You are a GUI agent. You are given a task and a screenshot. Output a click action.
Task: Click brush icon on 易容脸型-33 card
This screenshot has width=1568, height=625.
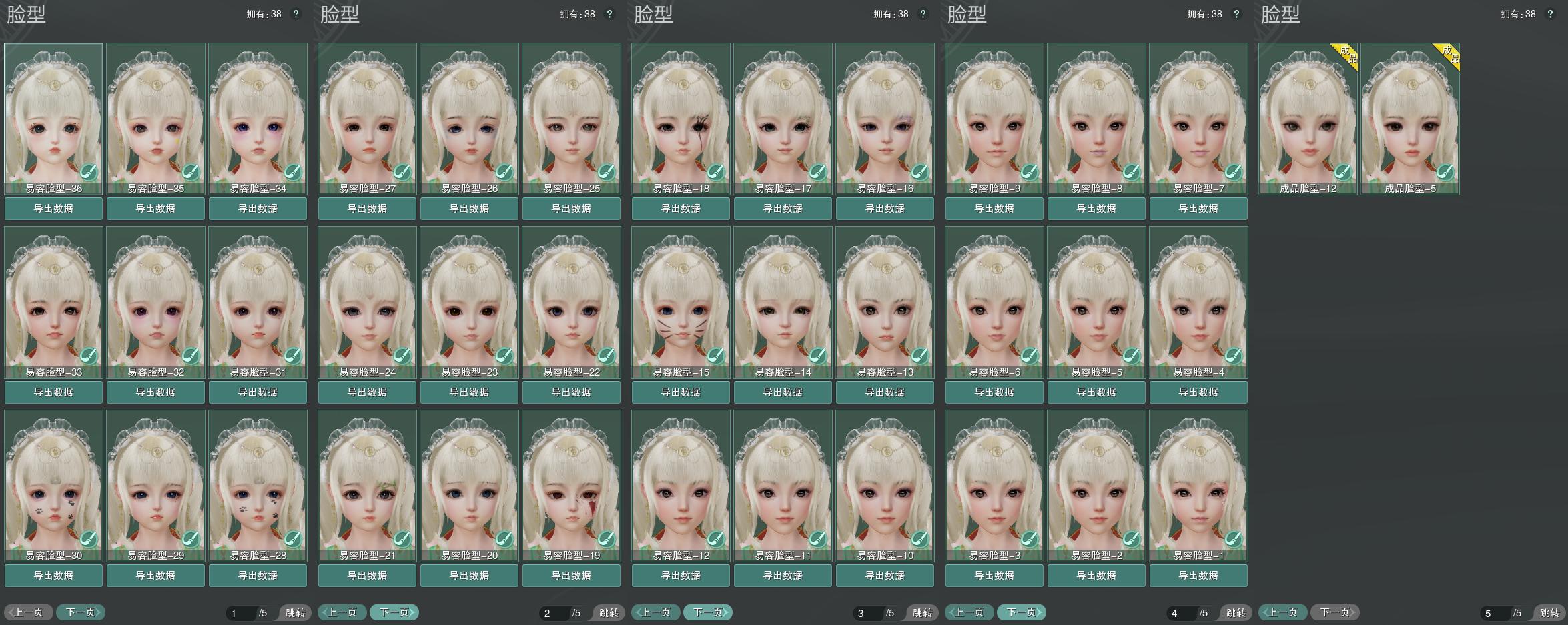pos(89,356)
